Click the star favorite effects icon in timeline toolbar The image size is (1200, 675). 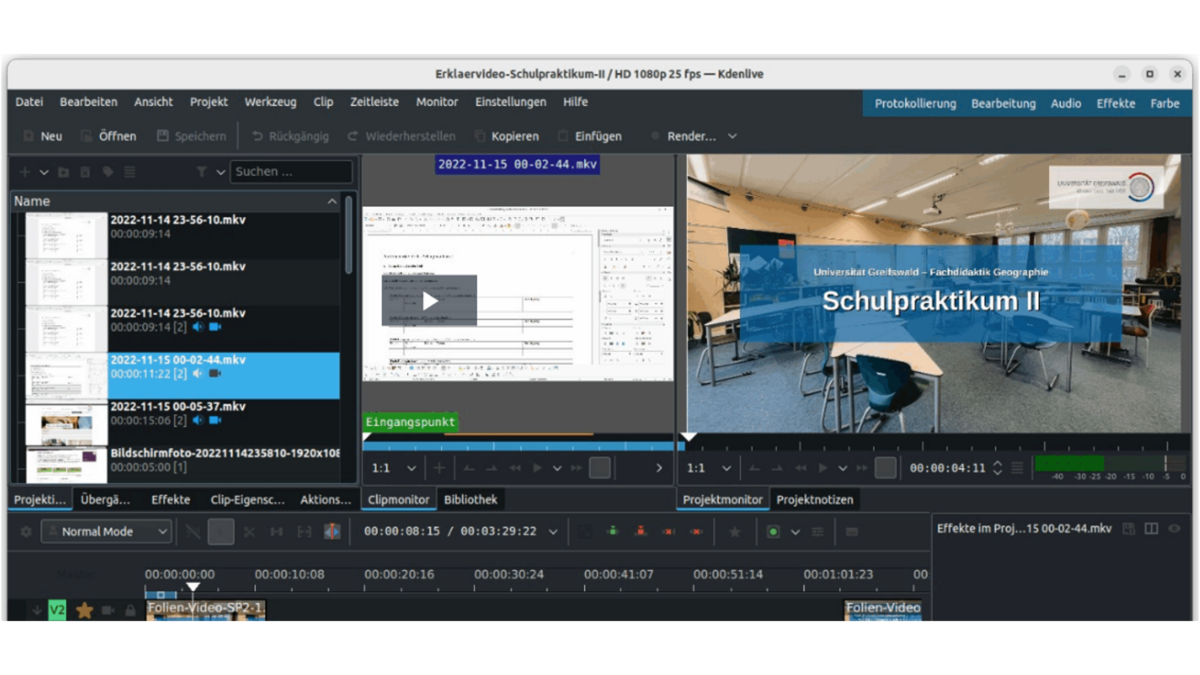click(734, 532)
